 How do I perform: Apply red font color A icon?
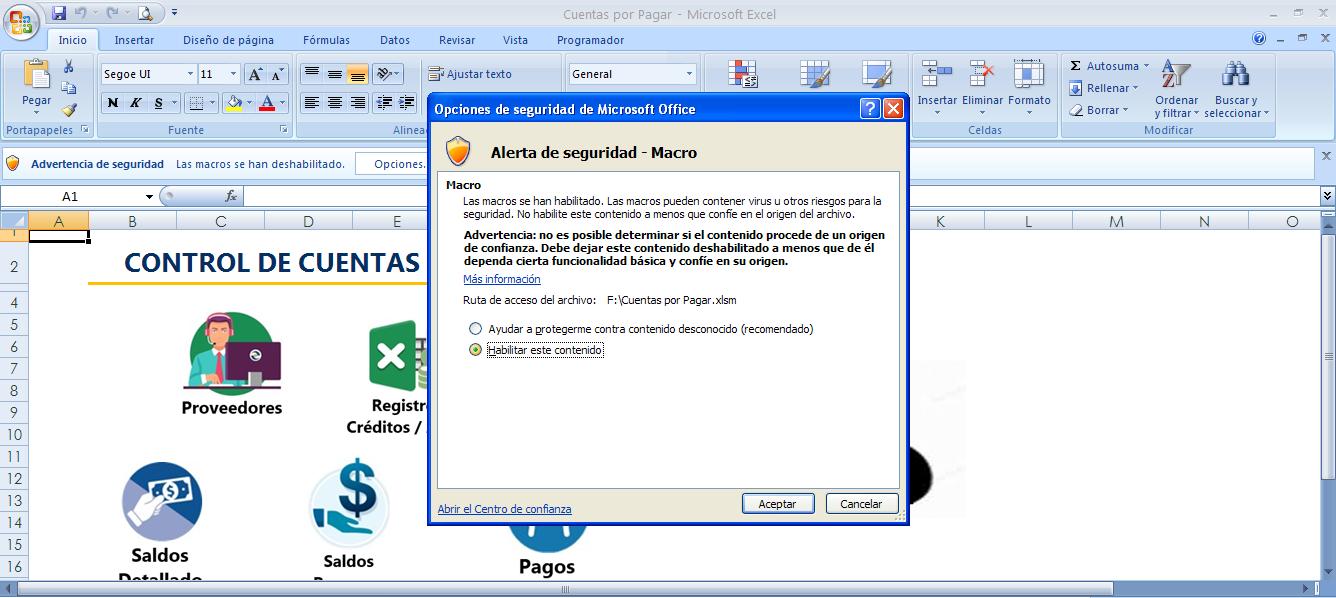267,103
